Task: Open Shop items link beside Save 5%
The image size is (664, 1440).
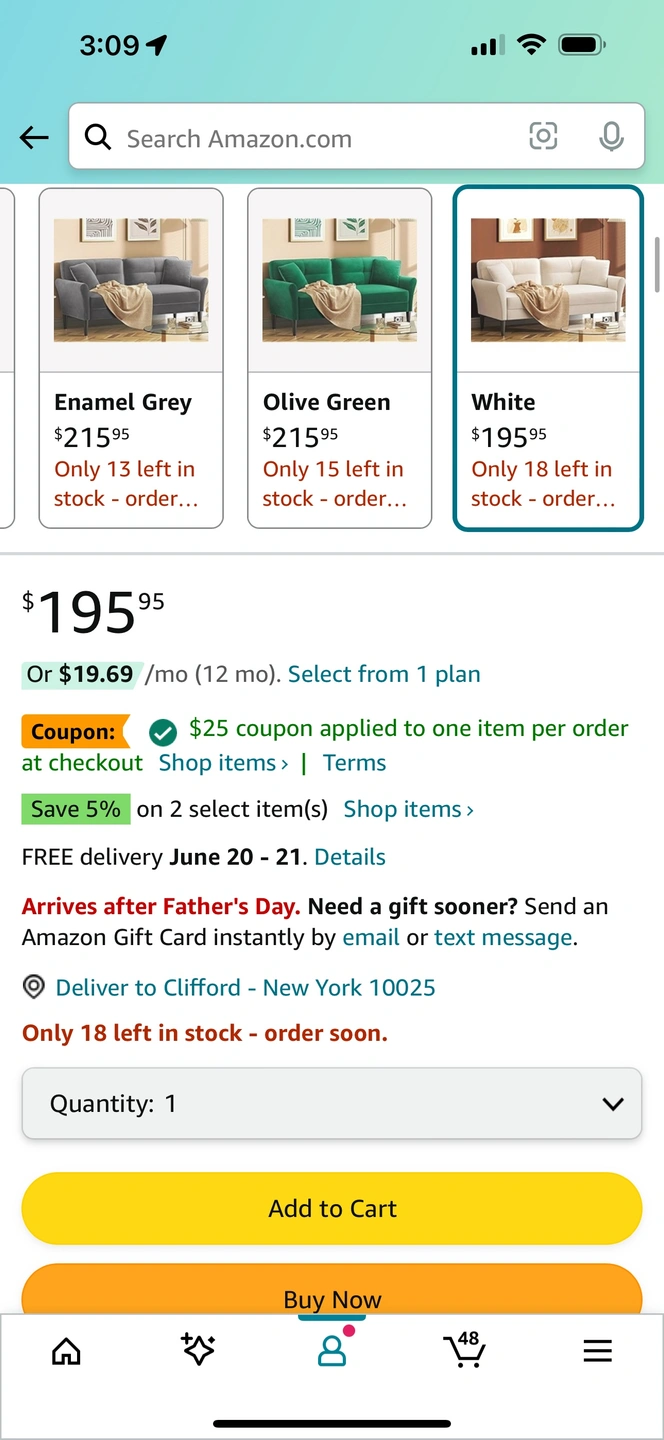Action: [408, 809]
